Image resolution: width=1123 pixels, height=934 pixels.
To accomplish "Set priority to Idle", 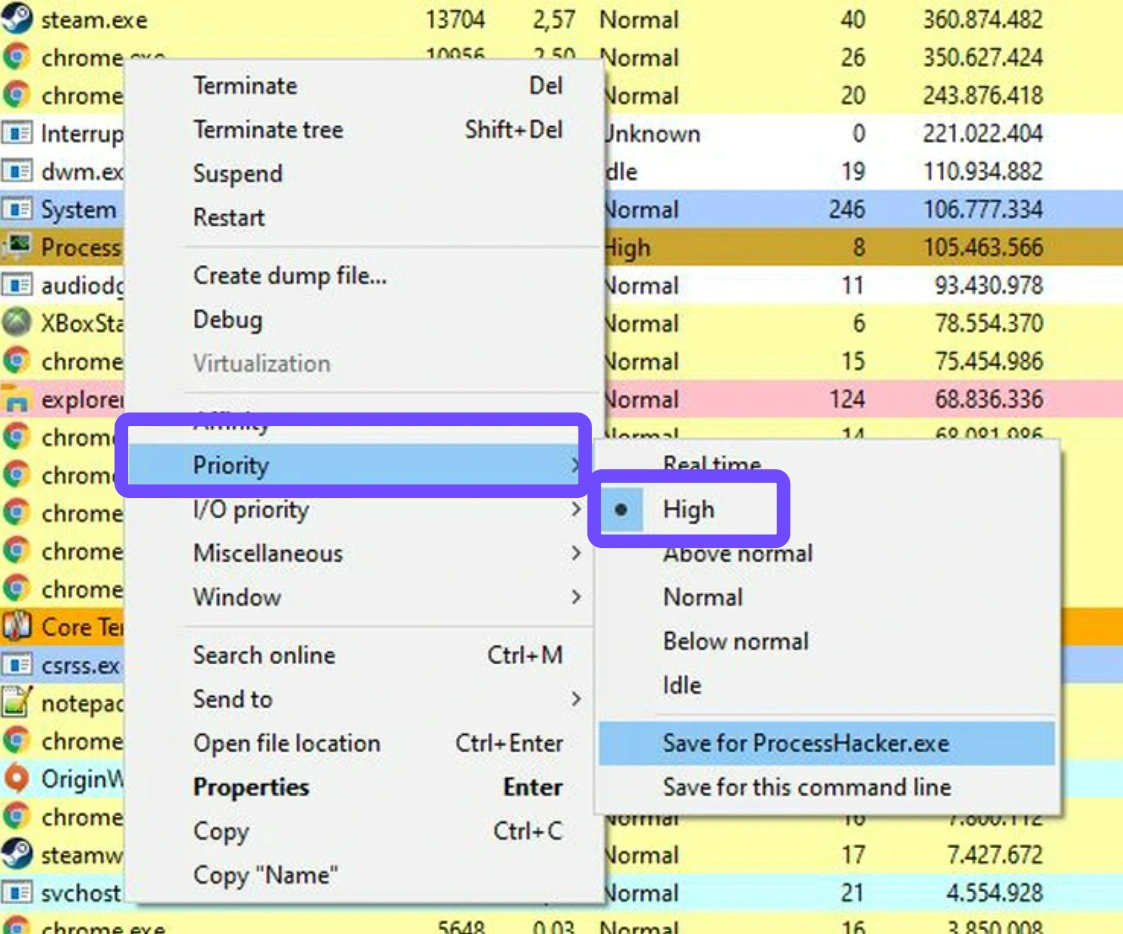I will pos(682,685).
